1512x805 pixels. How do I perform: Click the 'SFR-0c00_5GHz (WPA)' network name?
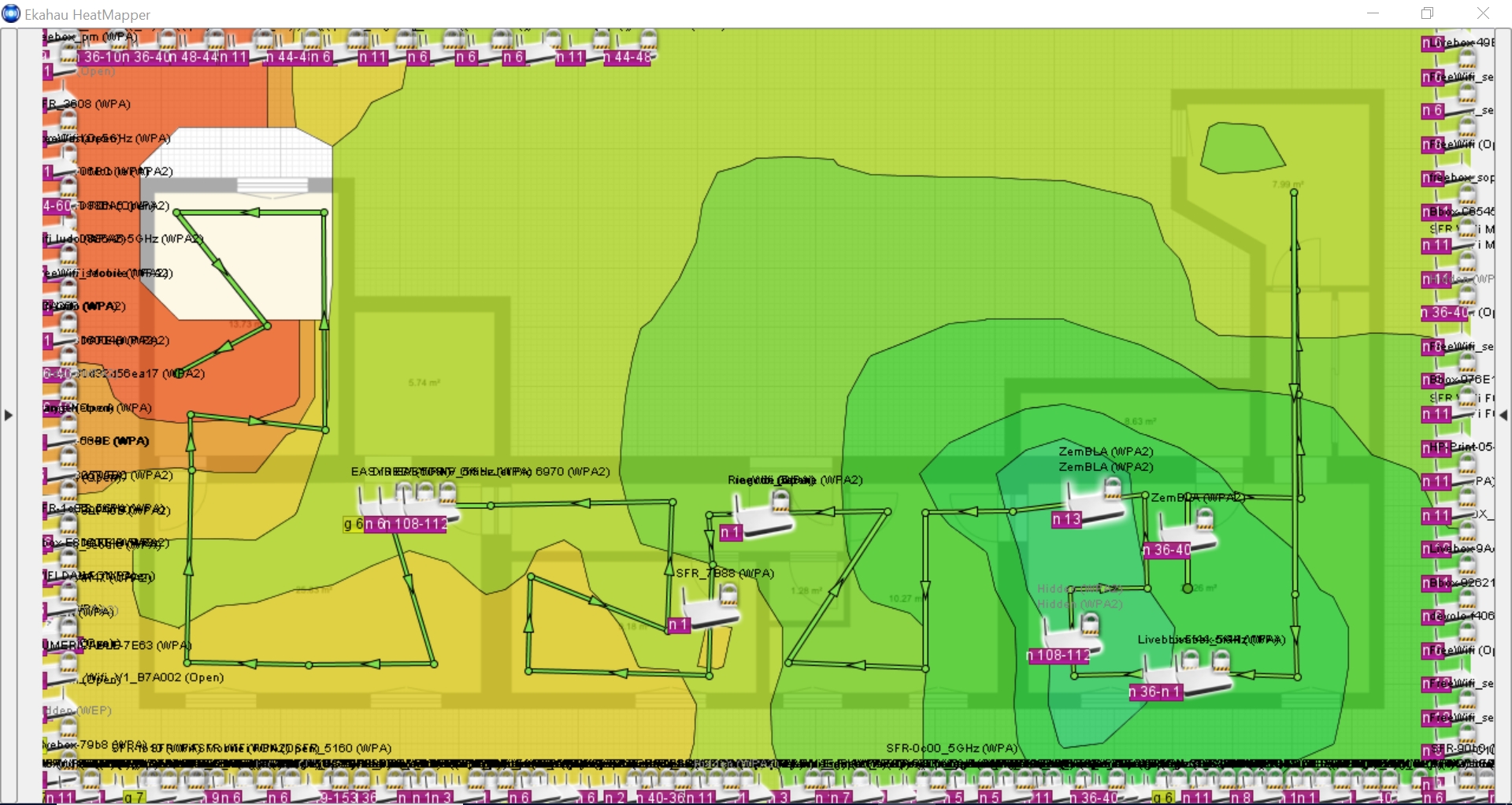(x=952, y=748)
